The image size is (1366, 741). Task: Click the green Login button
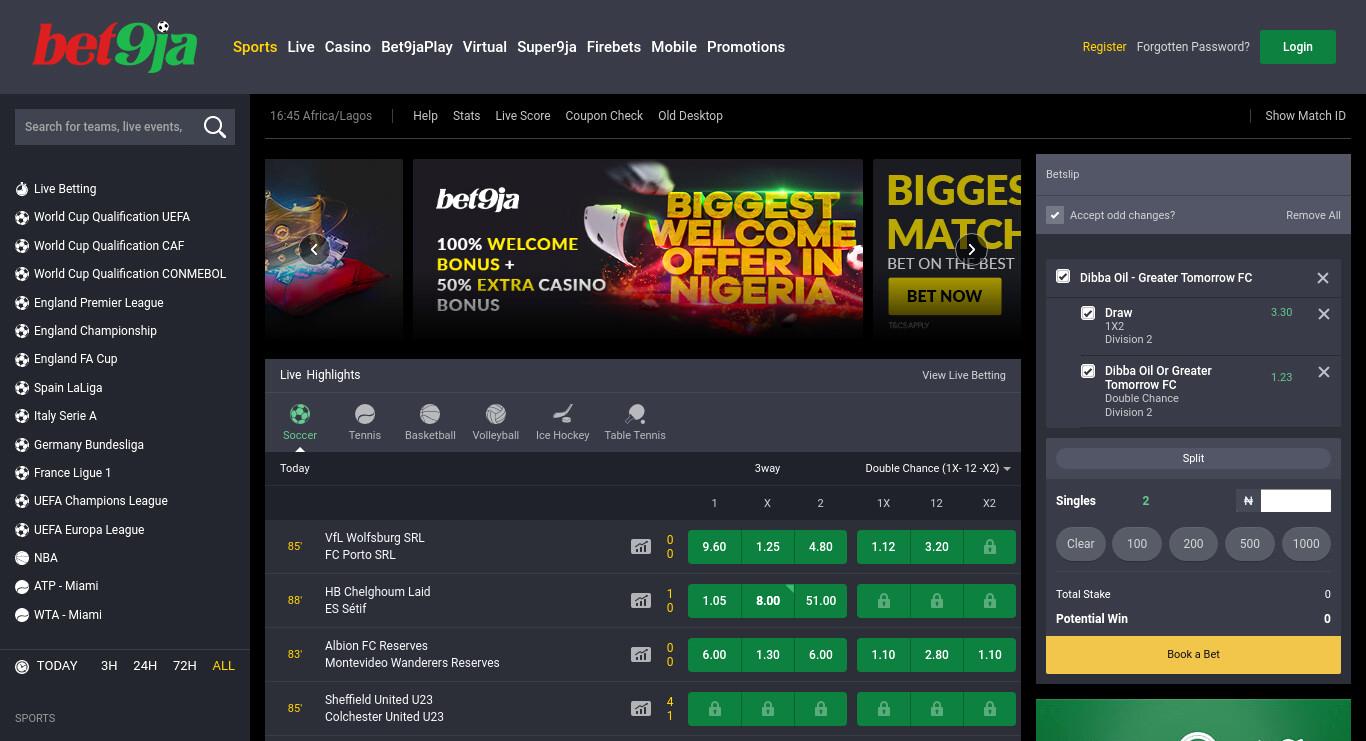pyautogui.click(x=1298, y=47)
